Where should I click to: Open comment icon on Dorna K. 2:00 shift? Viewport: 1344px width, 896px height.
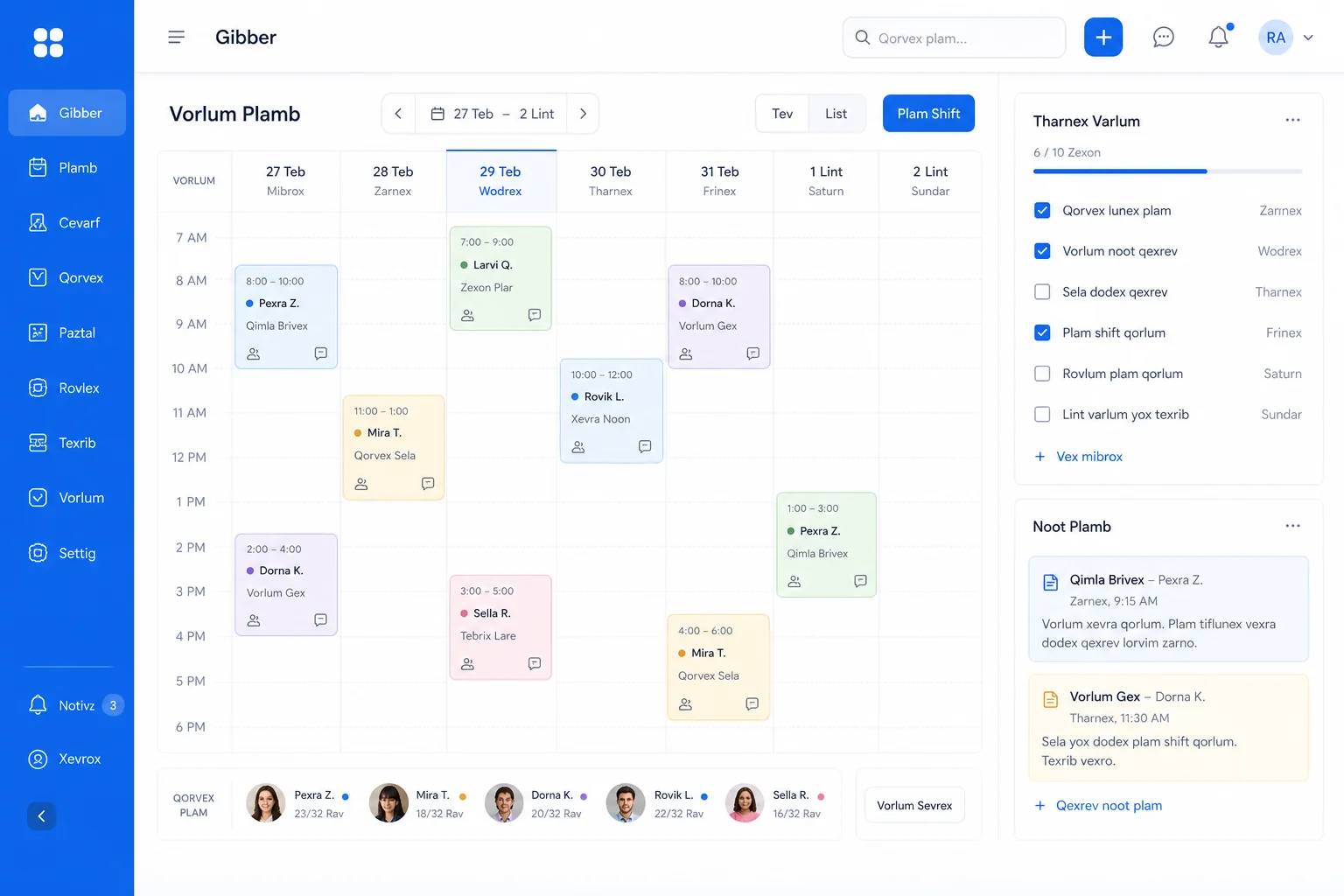point(321,619)
